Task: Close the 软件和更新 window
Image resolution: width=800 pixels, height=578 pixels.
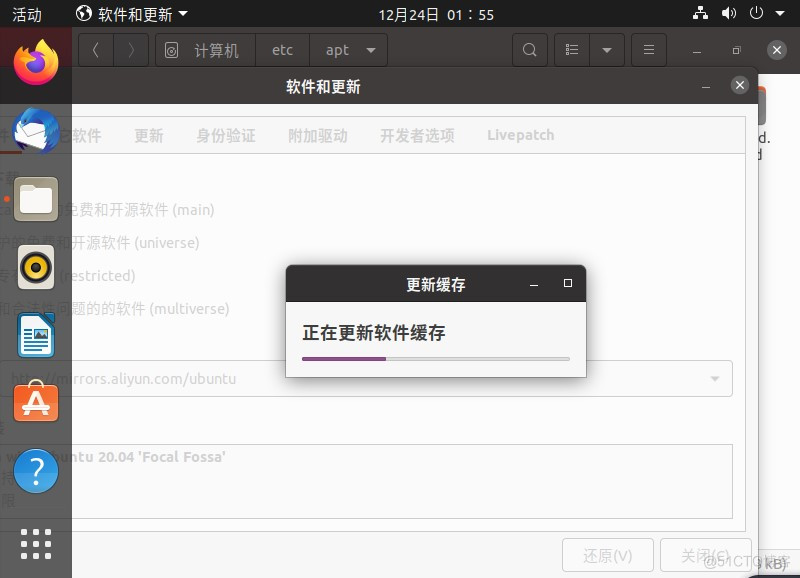Action: 740,85
